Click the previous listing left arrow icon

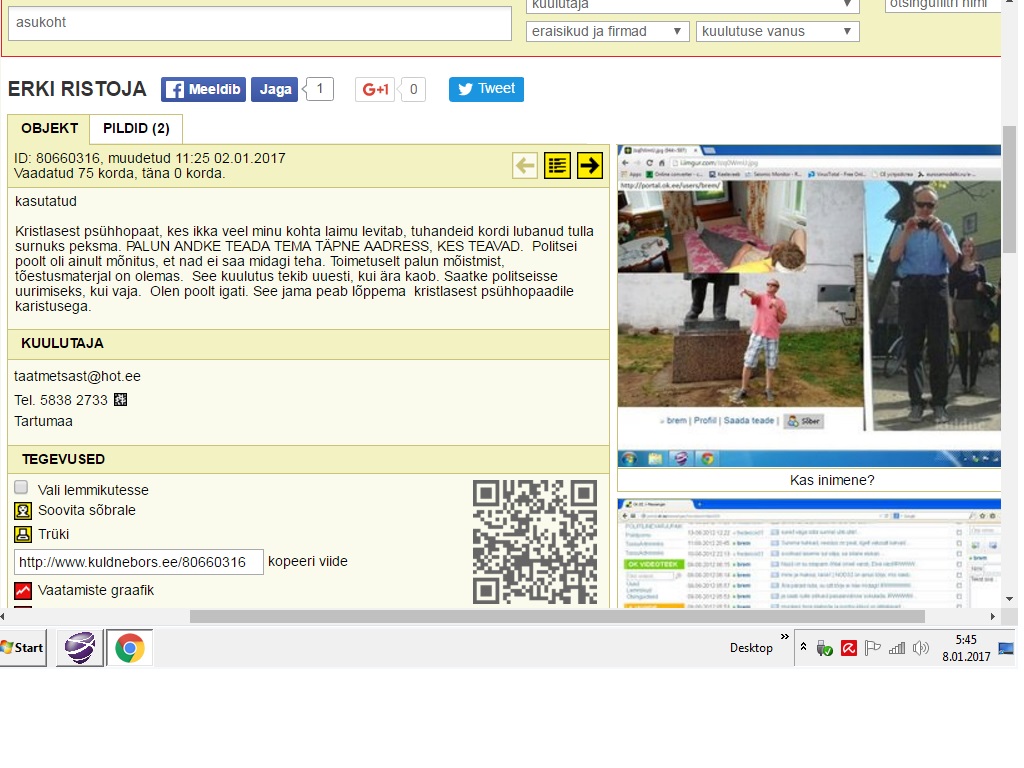click(525, 166)
